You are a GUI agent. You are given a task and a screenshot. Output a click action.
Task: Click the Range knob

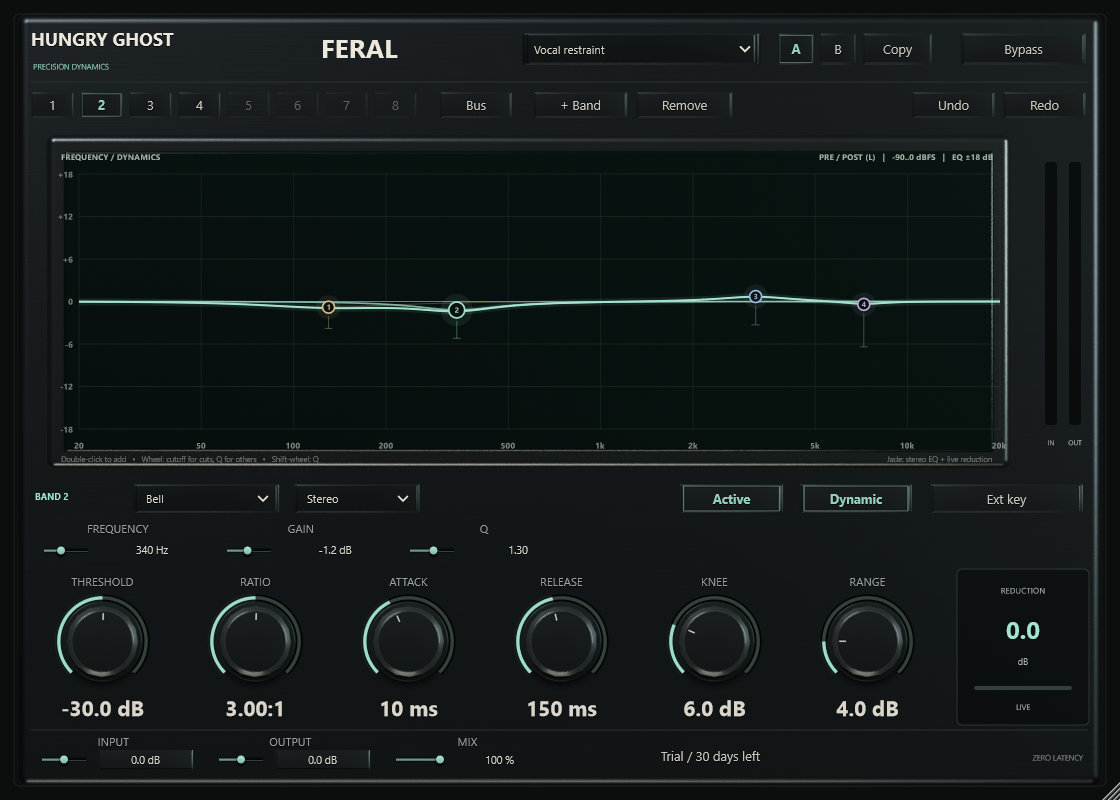[x=867, y=640]
